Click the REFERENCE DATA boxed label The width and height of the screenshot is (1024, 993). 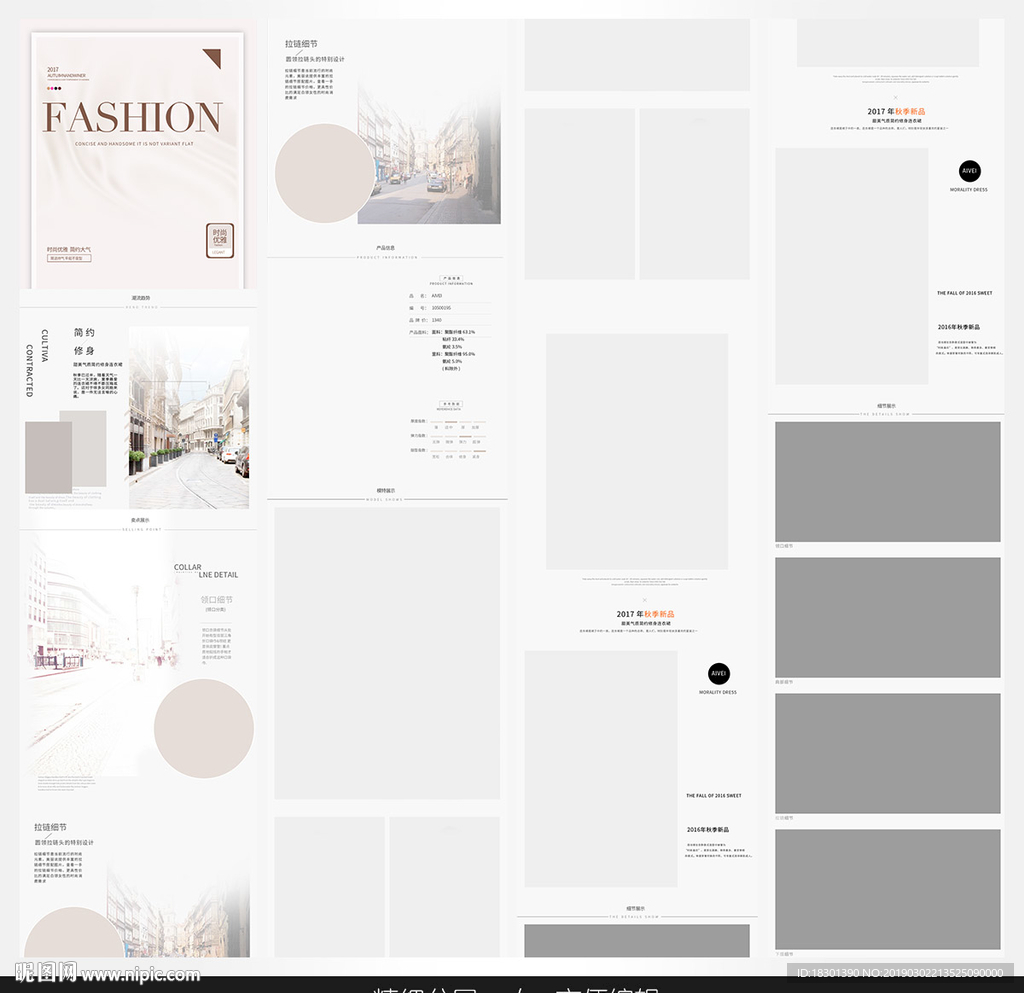pos(451,405)
